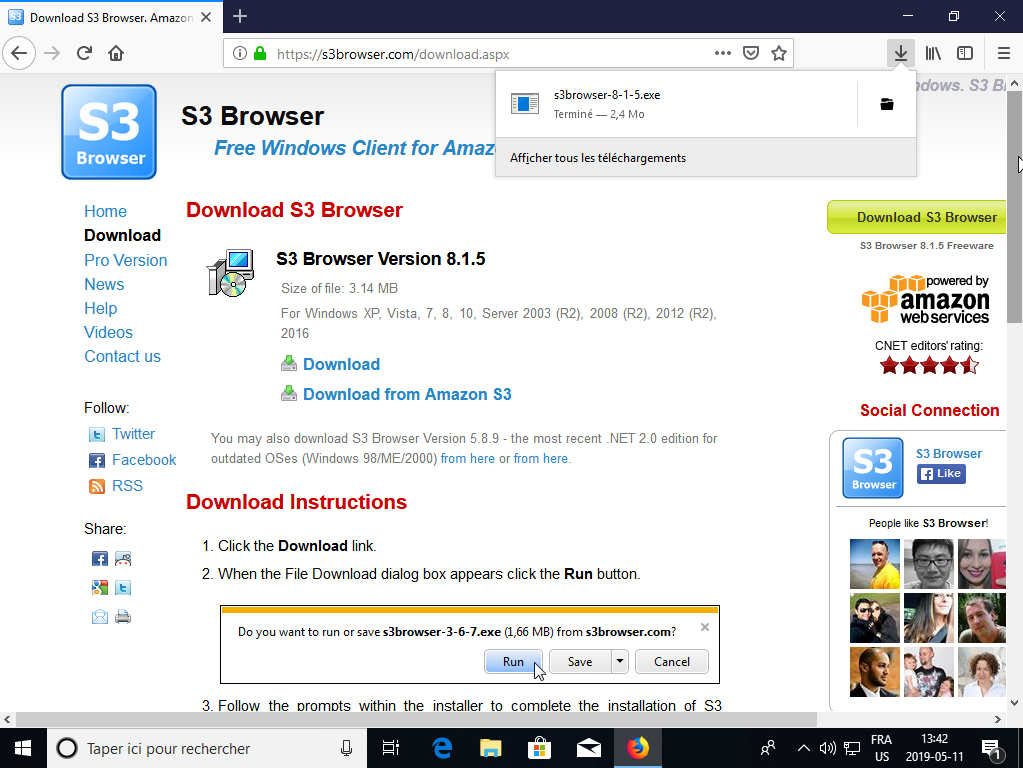Click the taskbar search box
1023x768 pixels.
(206, 748)
